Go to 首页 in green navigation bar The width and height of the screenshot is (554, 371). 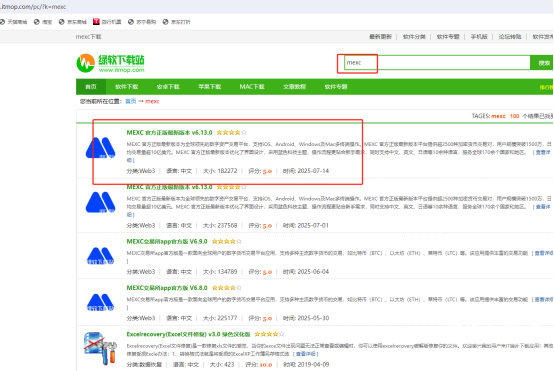pos(91,87)
